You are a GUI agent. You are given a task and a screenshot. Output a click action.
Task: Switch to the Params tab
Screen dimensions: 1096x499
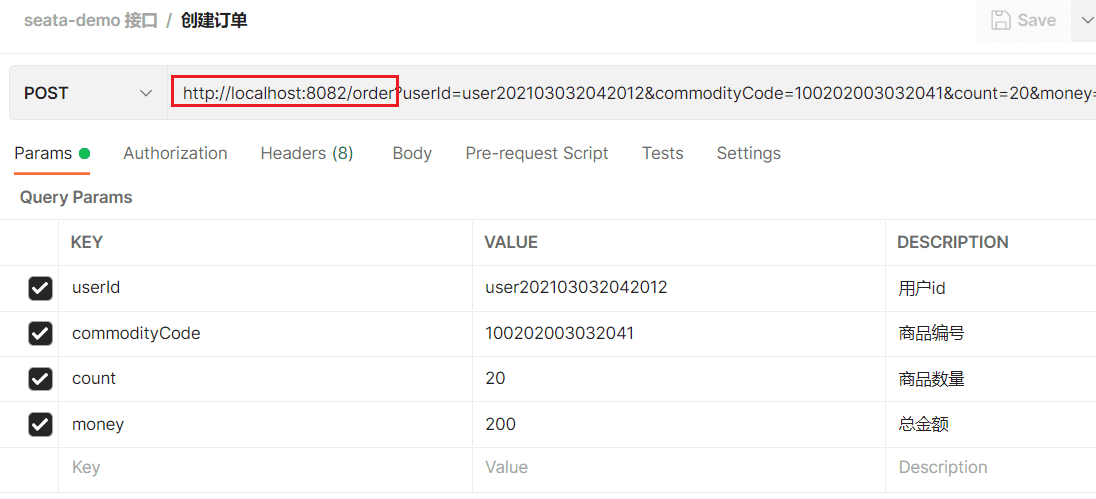point(43,153)
